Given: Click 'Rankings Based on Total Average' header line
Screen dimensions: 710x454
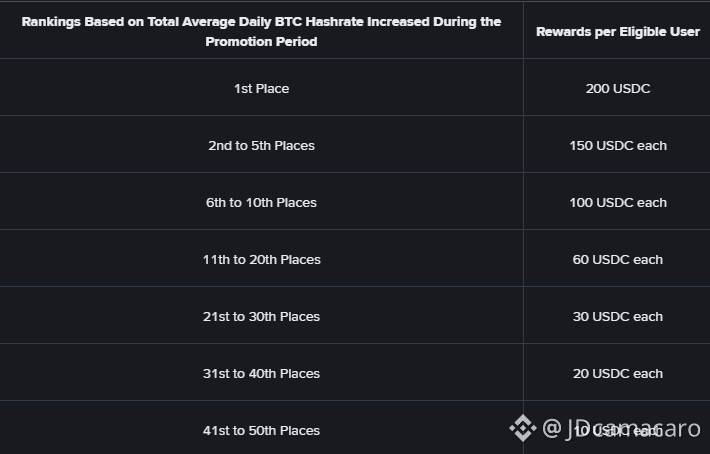Looking at the screenshot, I should pos(261,21).
